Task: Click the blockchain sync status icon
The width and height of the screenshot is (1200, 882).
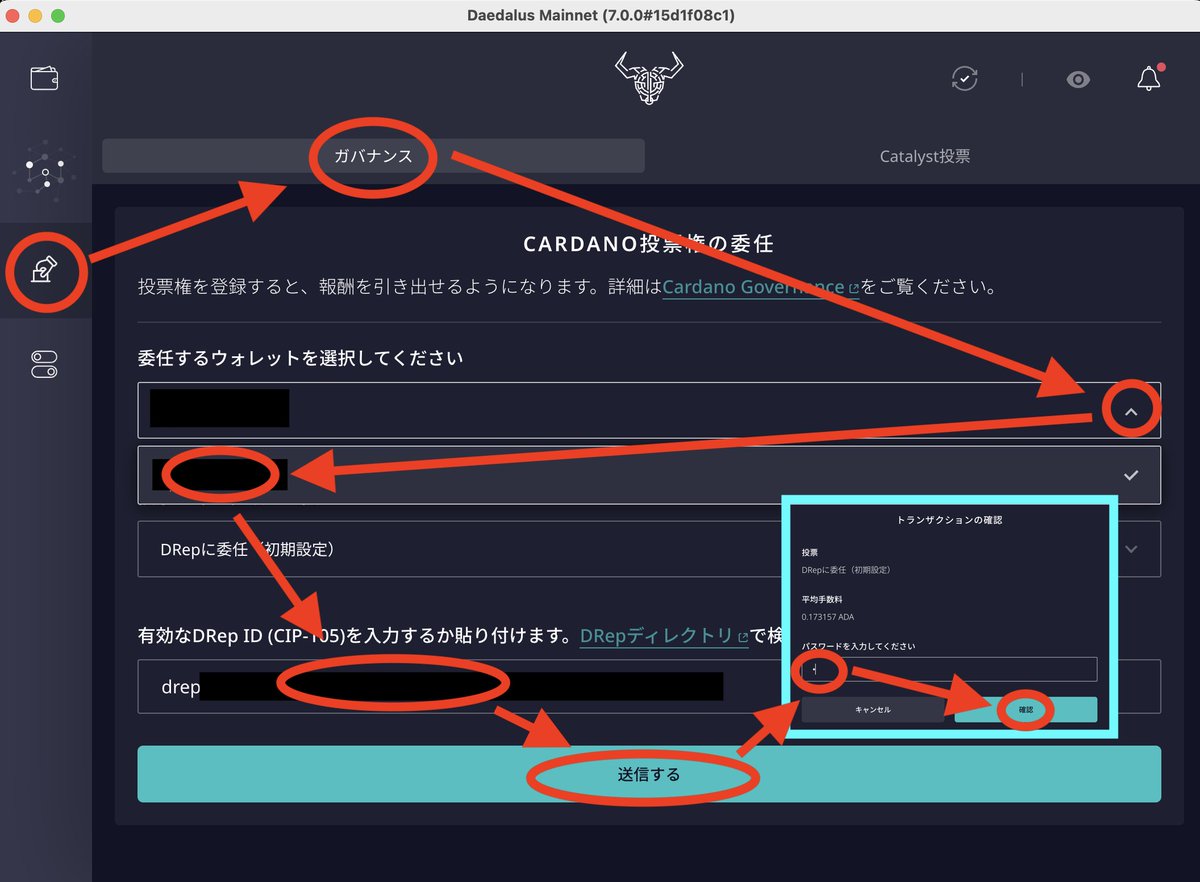Action: pyautogui.click(x=964, y=78)
